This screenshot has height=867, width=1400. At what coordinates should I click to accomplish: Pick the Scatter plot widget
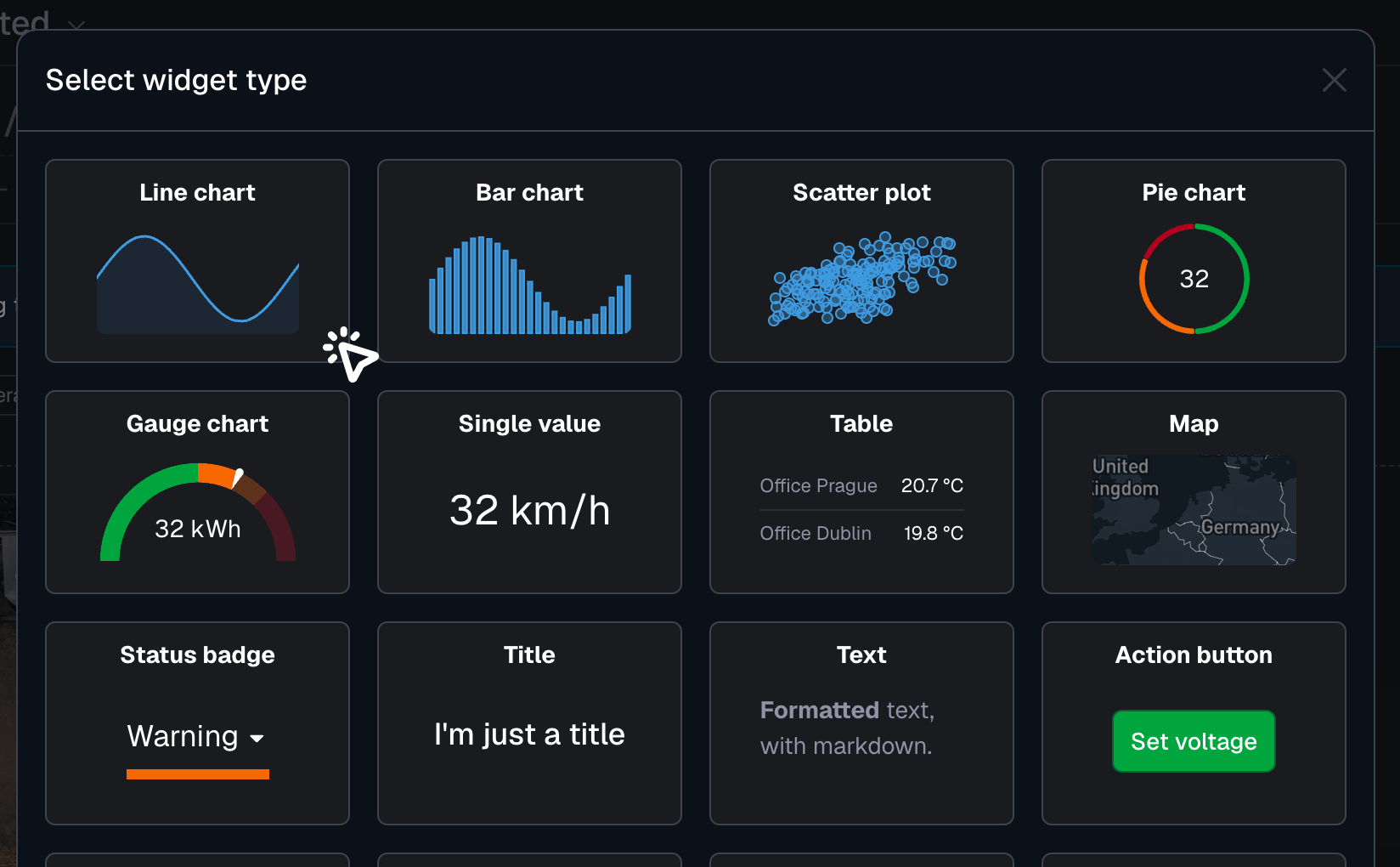pos(861,261)
